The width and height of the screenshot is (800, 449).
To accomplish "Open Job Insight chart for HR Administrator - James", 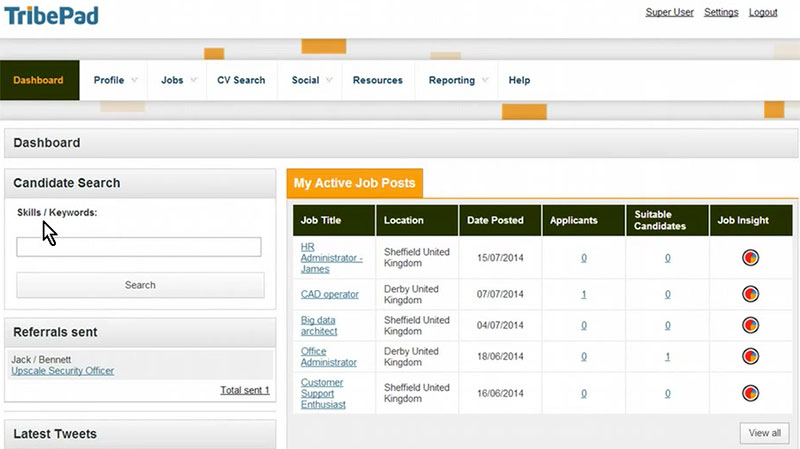I will [751, 258].
